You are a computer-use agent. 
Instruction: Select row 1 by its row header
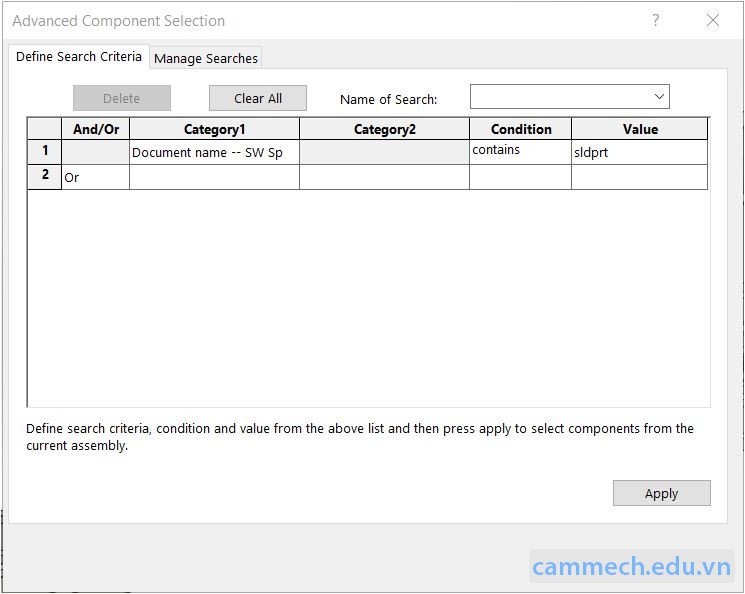pyautogui.click(x=45, y=152)
